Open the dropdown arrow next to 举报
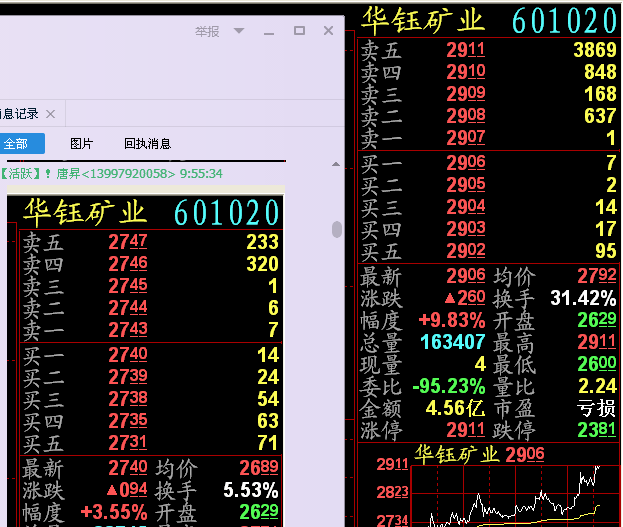This screenshot has width=623, height=527. click(x=239, y=31)
